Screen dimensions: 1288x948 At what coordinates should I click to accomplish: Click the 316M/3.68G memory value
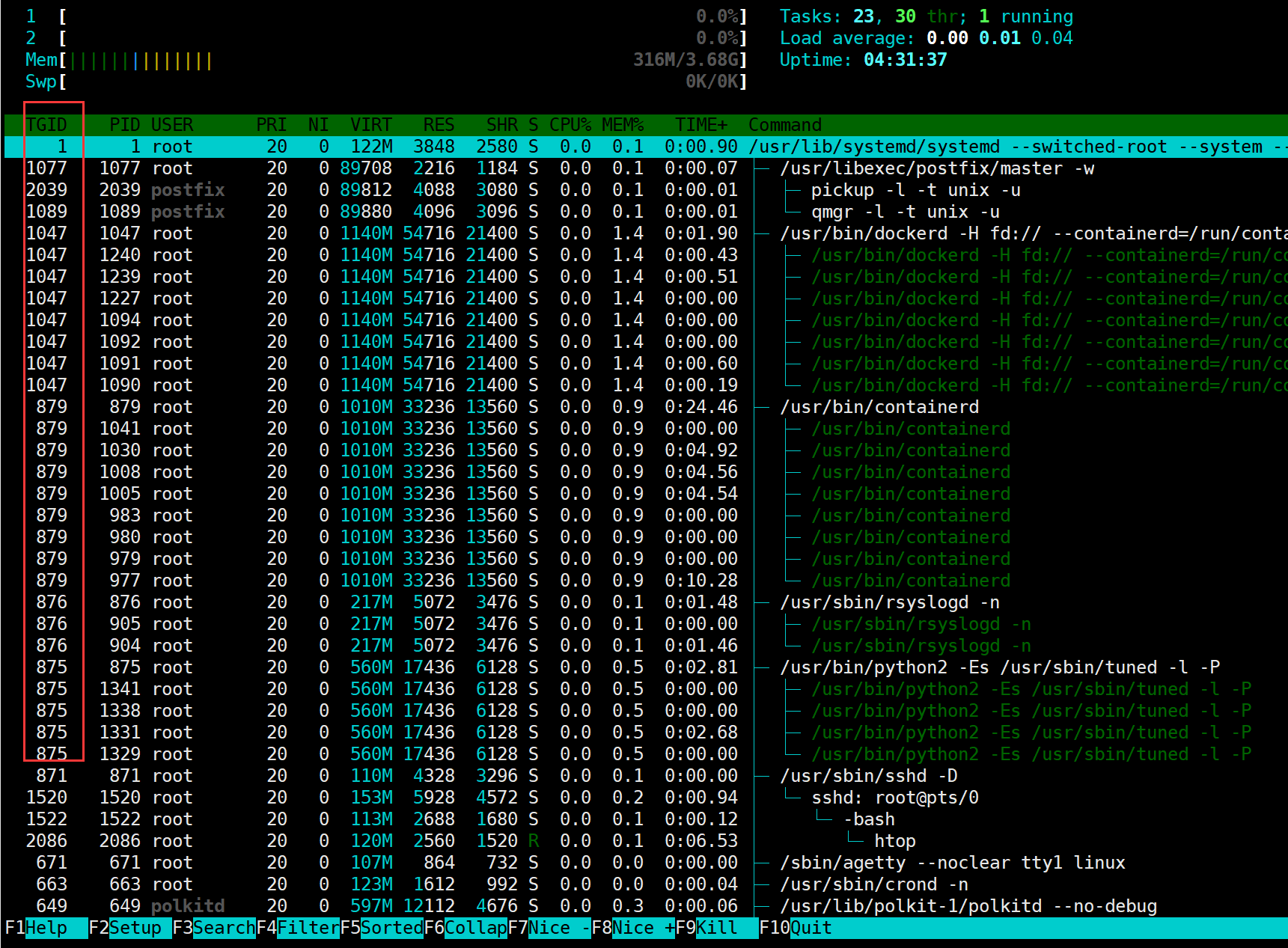point(686,60)
